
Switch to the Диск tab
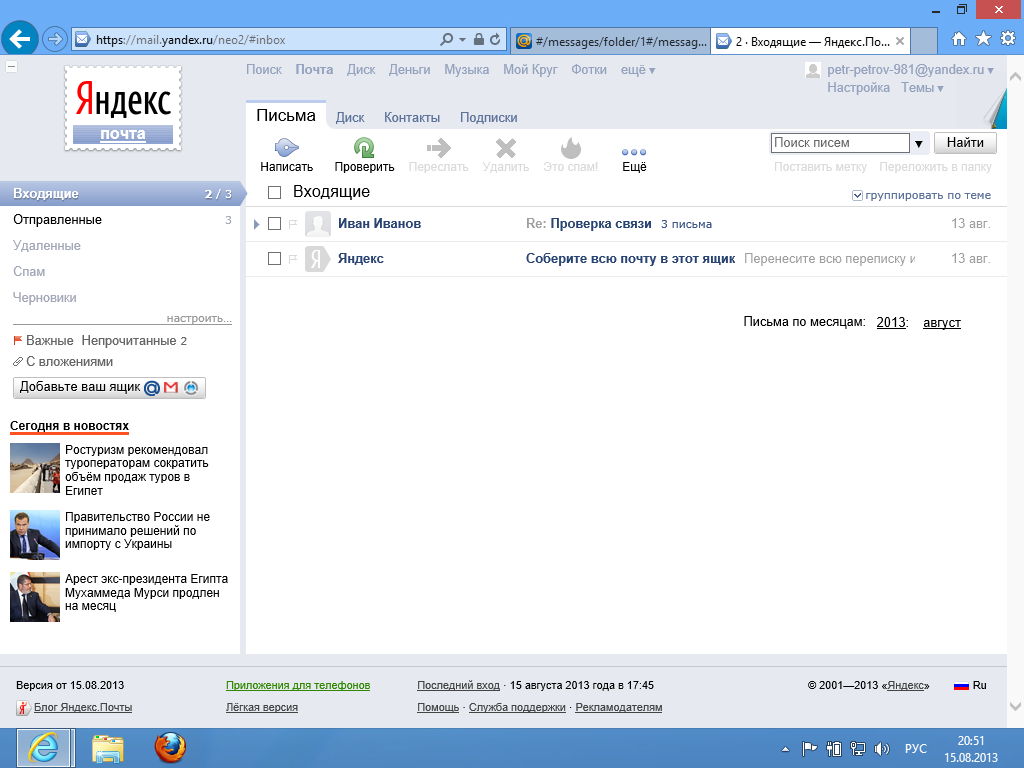click(x=350, y=118)
